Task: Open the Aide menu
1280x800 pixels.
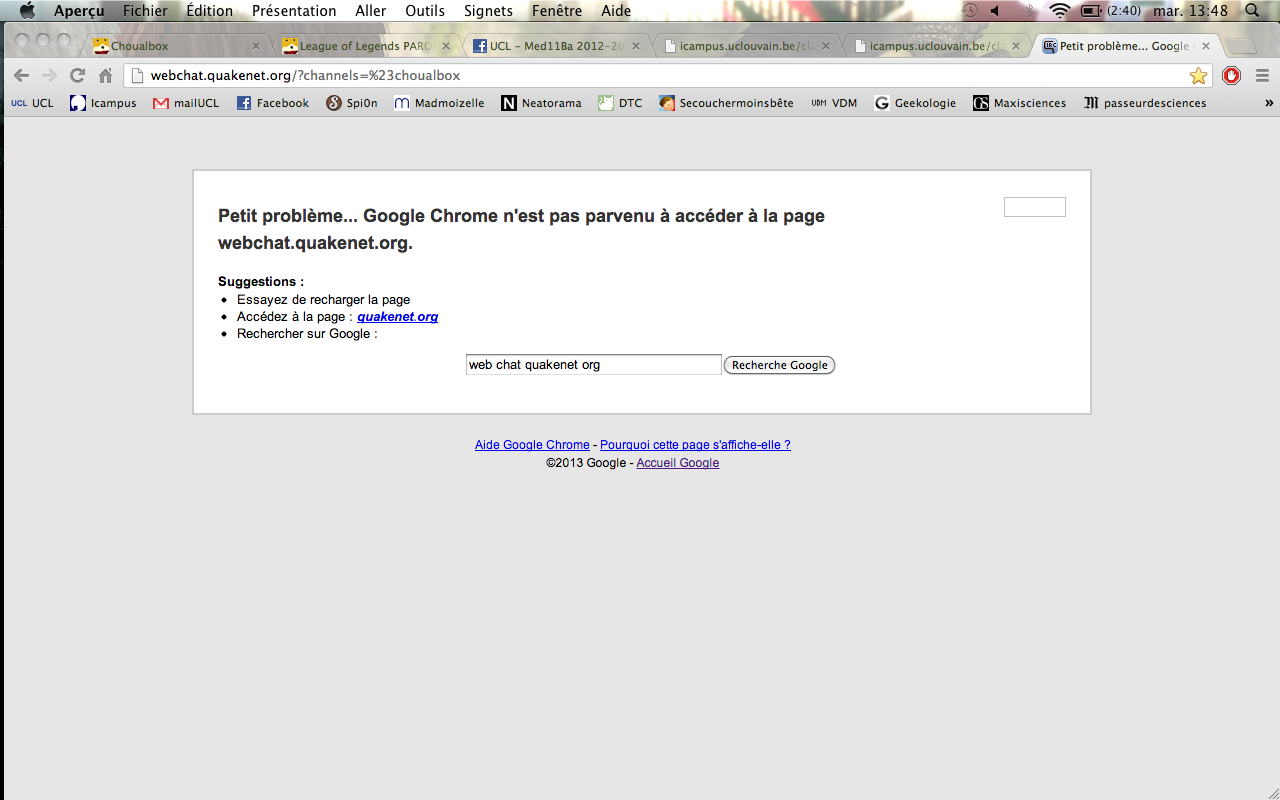Action: tap(616, 11)
